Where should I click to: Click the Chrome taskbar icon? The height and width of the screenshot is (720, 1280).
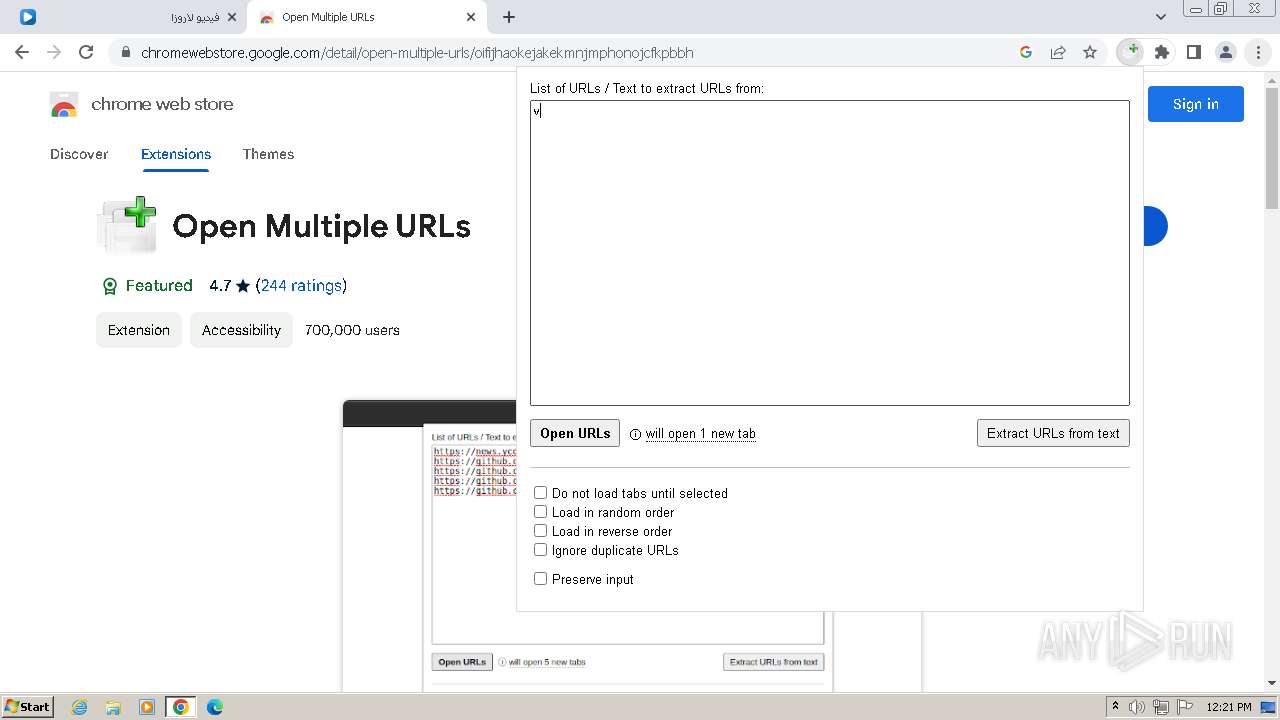181,707
